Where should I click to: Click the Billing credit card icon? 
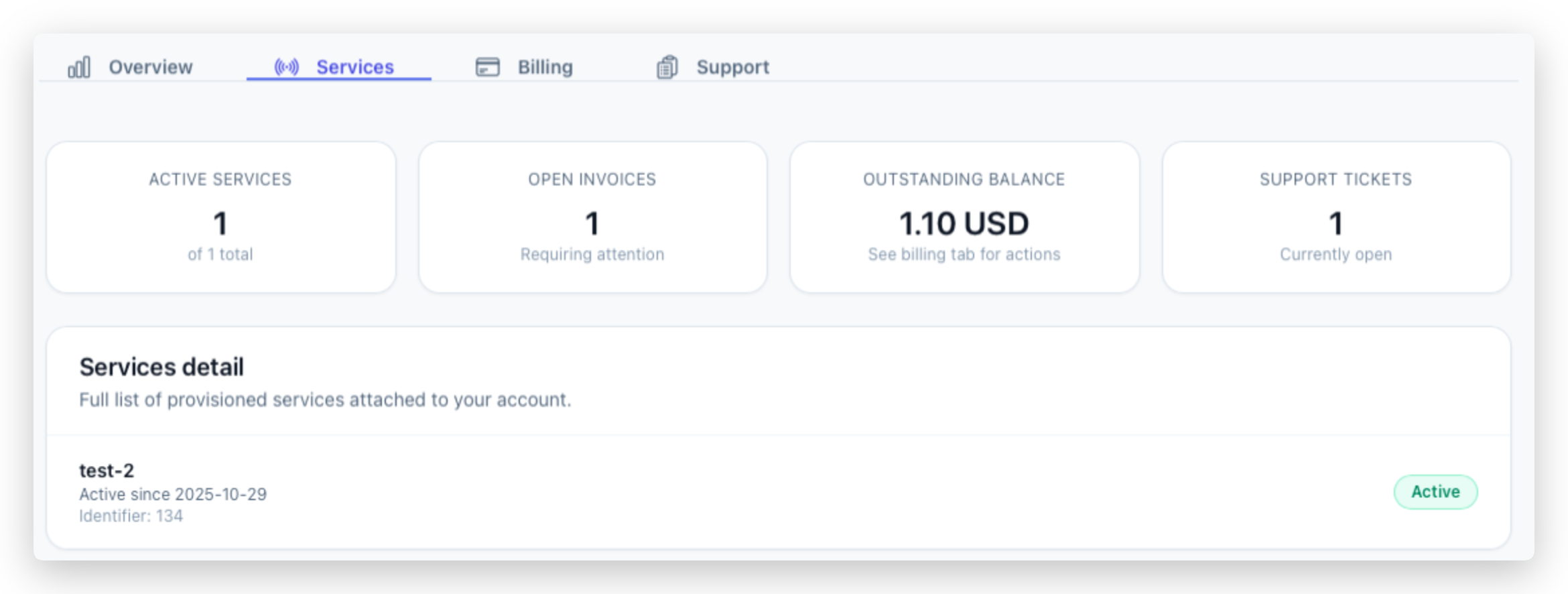(488, 67)
